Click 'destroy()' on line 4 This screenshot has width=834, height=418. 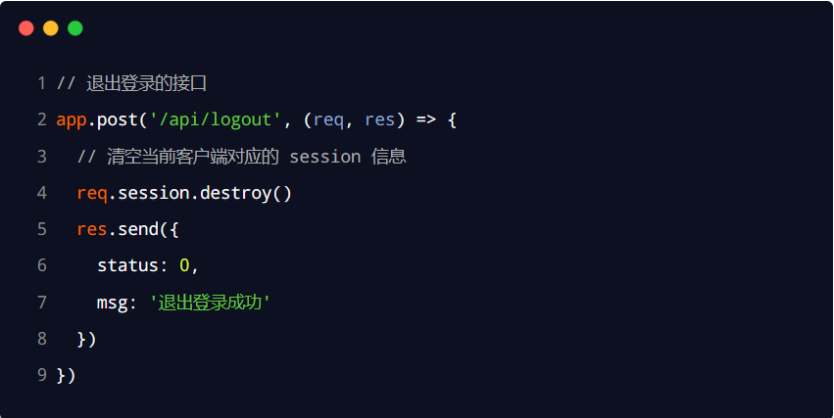[246, 193]
